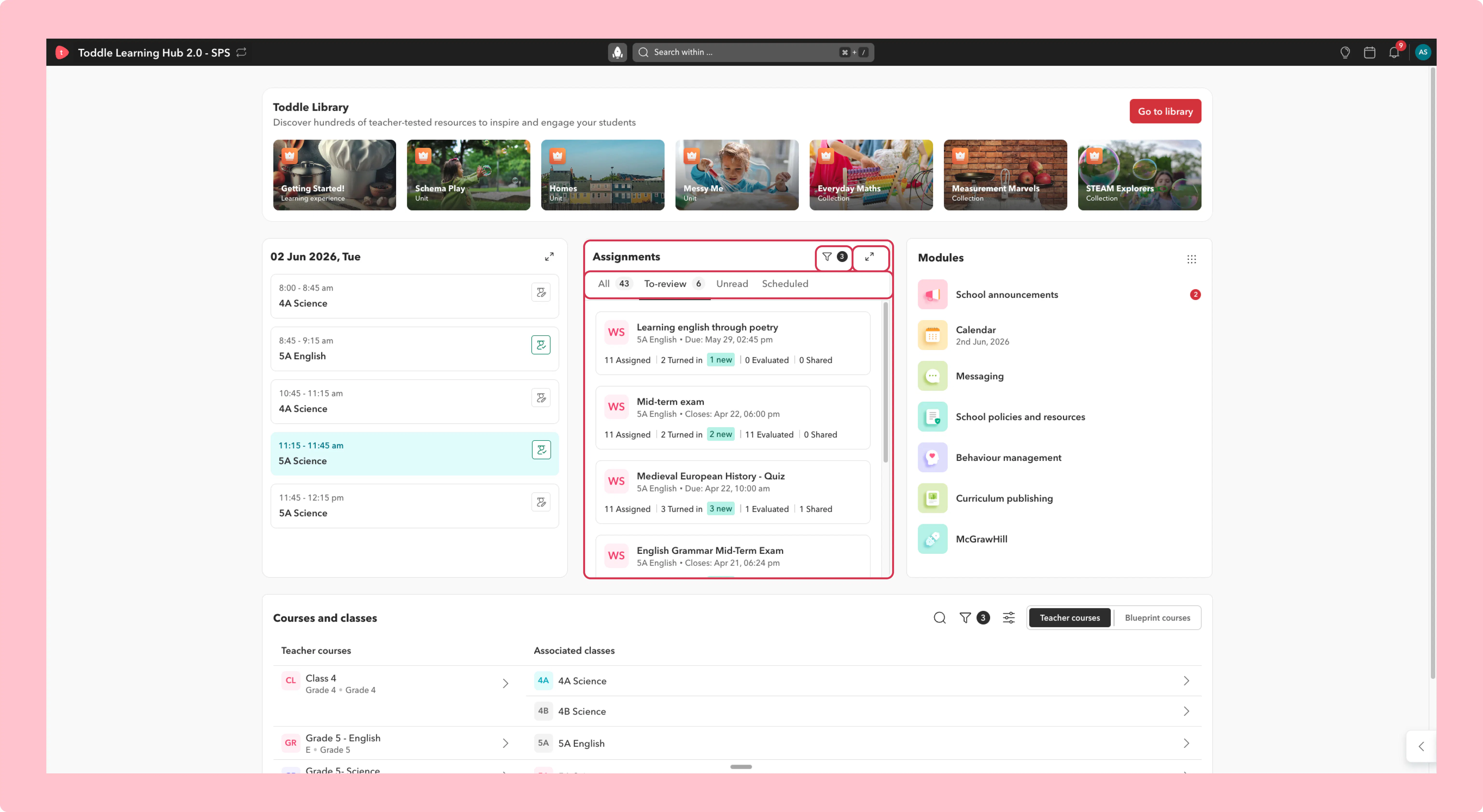Click the 11:15 - 11:45 am 5A Science slot

[414, 454]
